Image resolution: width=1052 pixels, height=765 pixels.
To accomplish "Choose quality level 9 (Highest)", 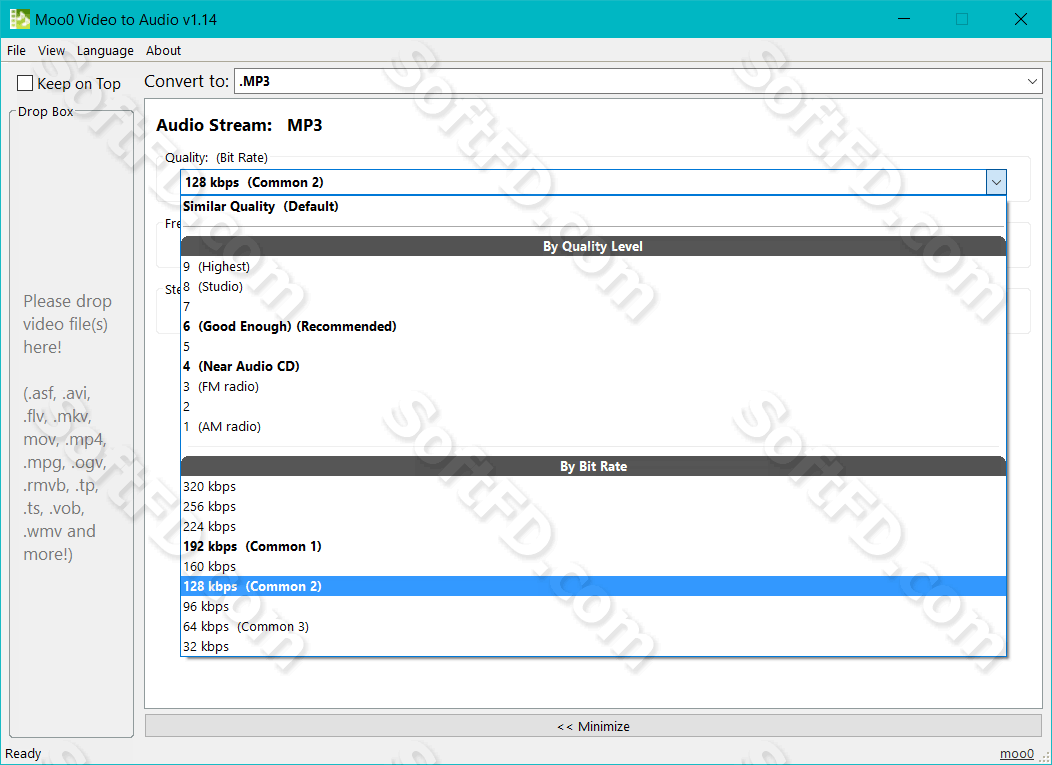I will pos(594,266).
